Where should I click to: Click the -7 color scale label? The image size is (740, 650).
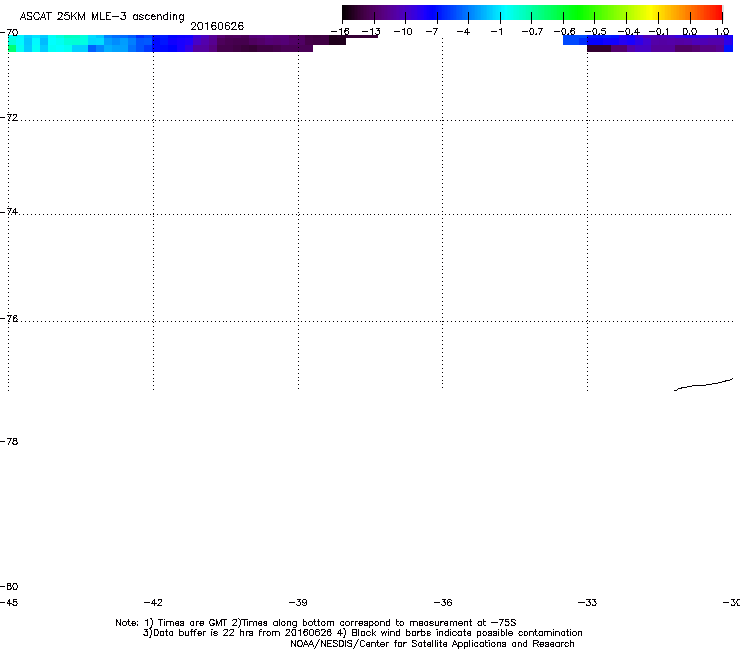pos(432,32)
